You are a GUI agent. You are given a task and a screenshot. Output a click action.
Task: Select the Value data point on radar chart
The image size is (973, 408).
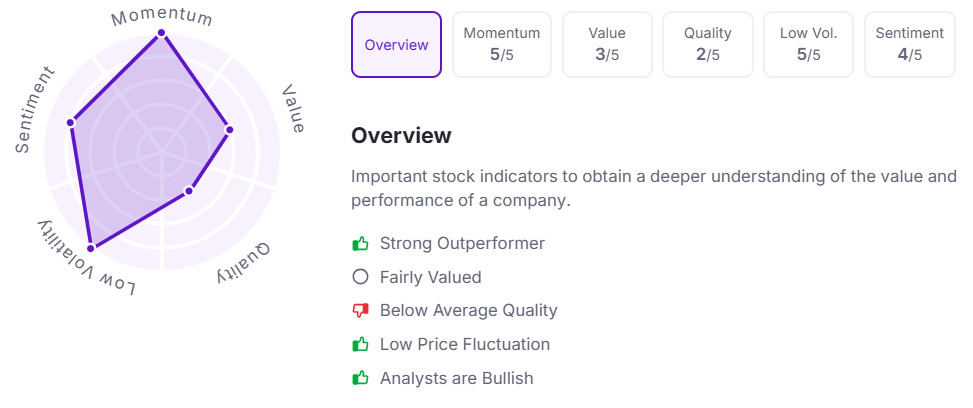(229, 130)
